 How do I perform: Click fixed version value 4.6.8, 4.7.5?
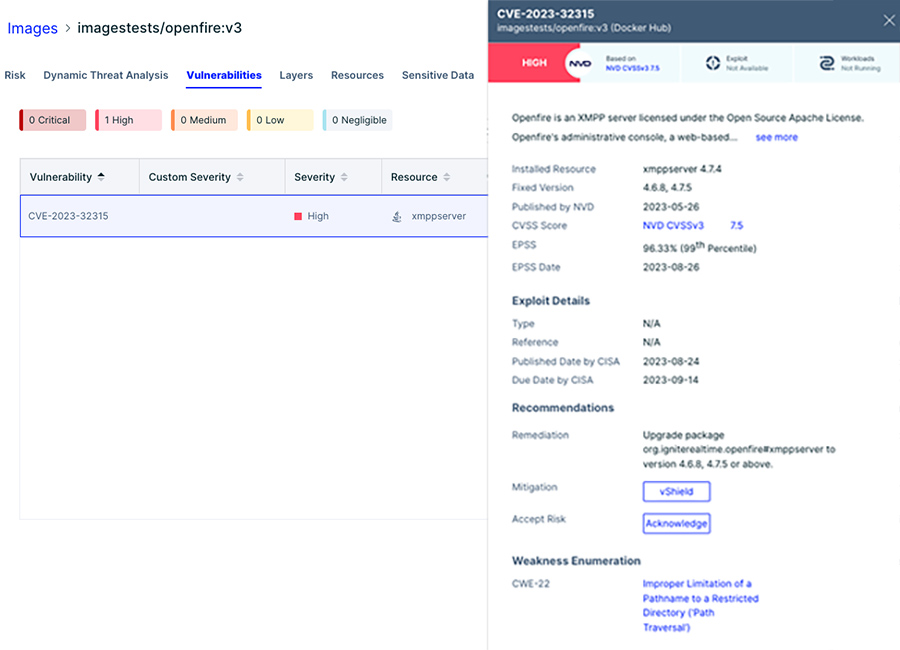click(667, 188)
